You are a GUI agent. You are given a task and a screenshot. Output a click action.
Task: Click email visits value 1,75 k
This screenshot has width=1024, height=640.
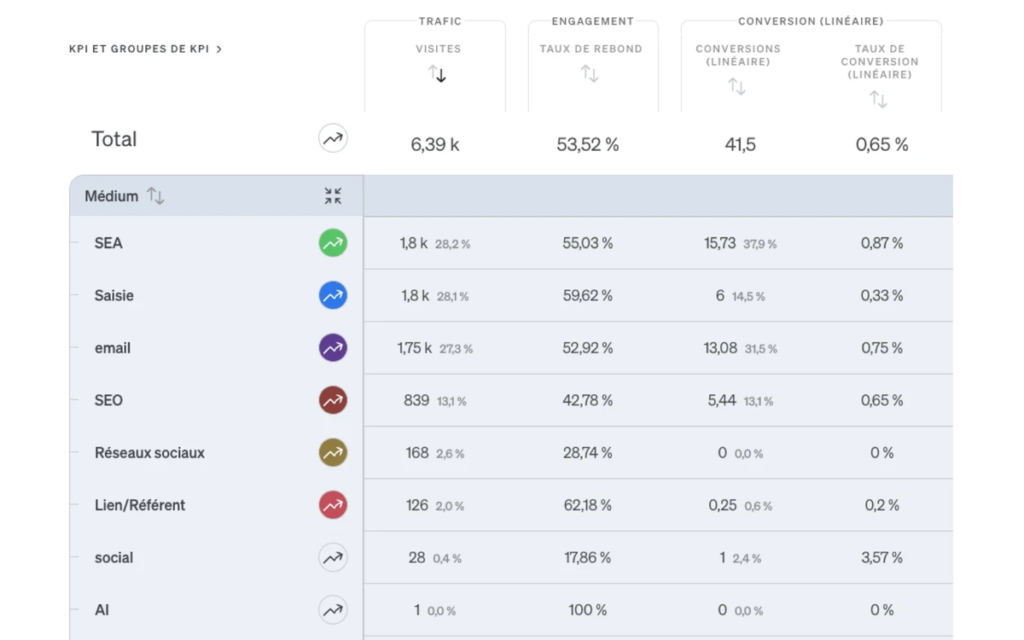414,348
